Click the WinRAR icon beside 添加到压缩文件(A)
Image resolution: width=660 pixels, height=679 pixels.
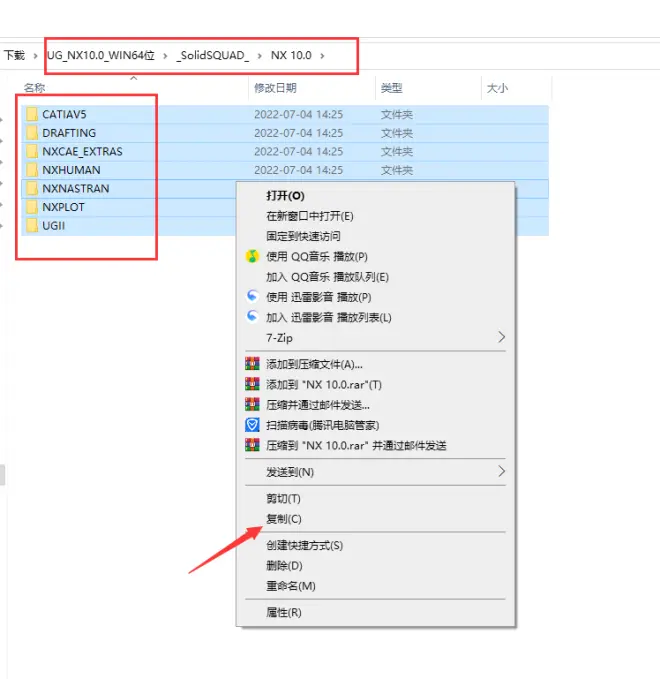coord(252,364)
